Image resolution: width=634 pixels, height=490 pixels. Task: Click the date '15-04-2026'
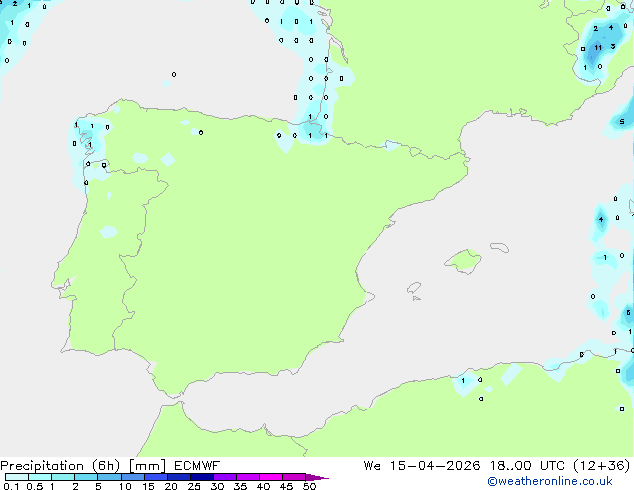point(435,466)
